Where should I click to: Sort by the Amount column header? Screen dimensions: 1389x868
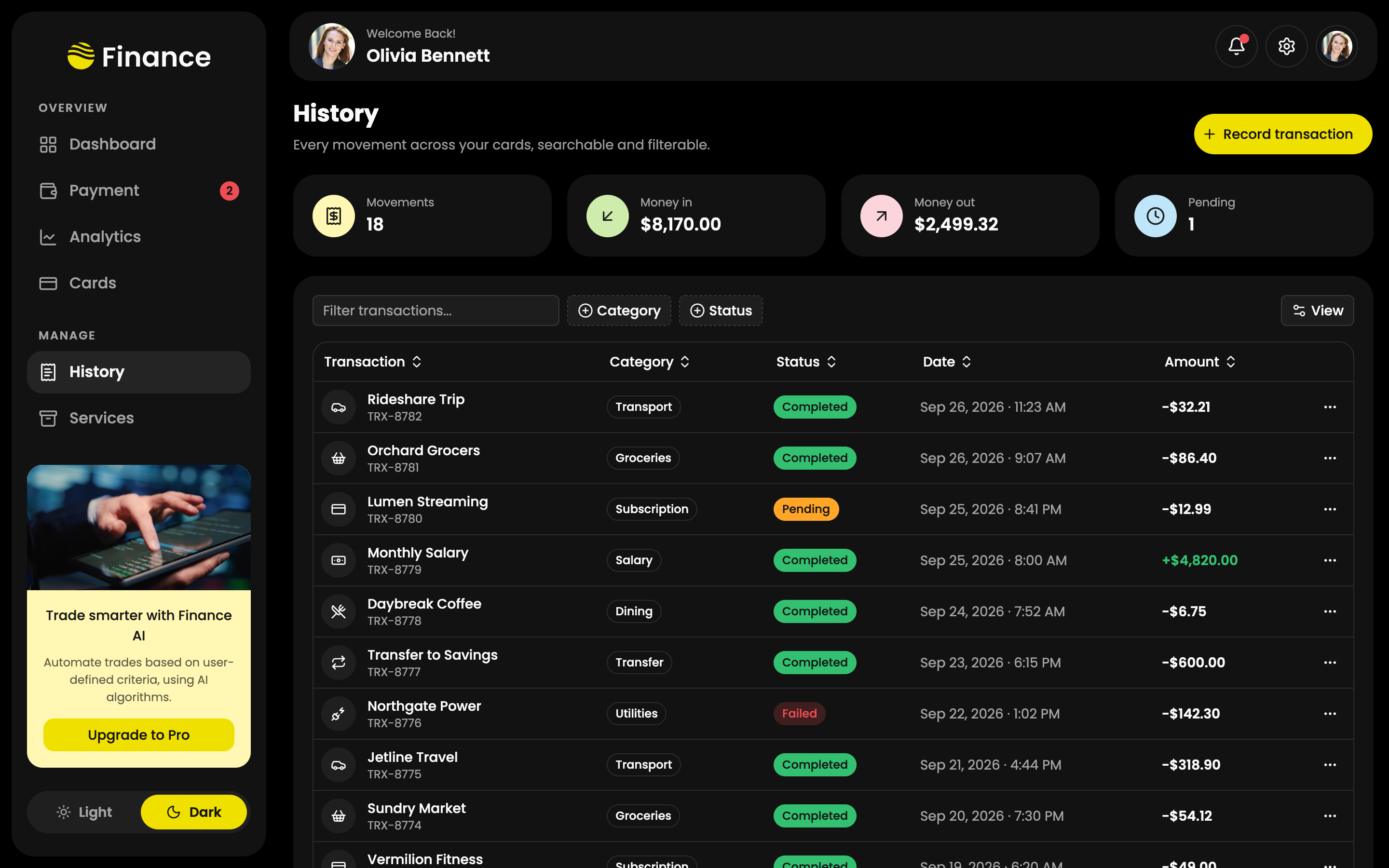coord(1199,362)
